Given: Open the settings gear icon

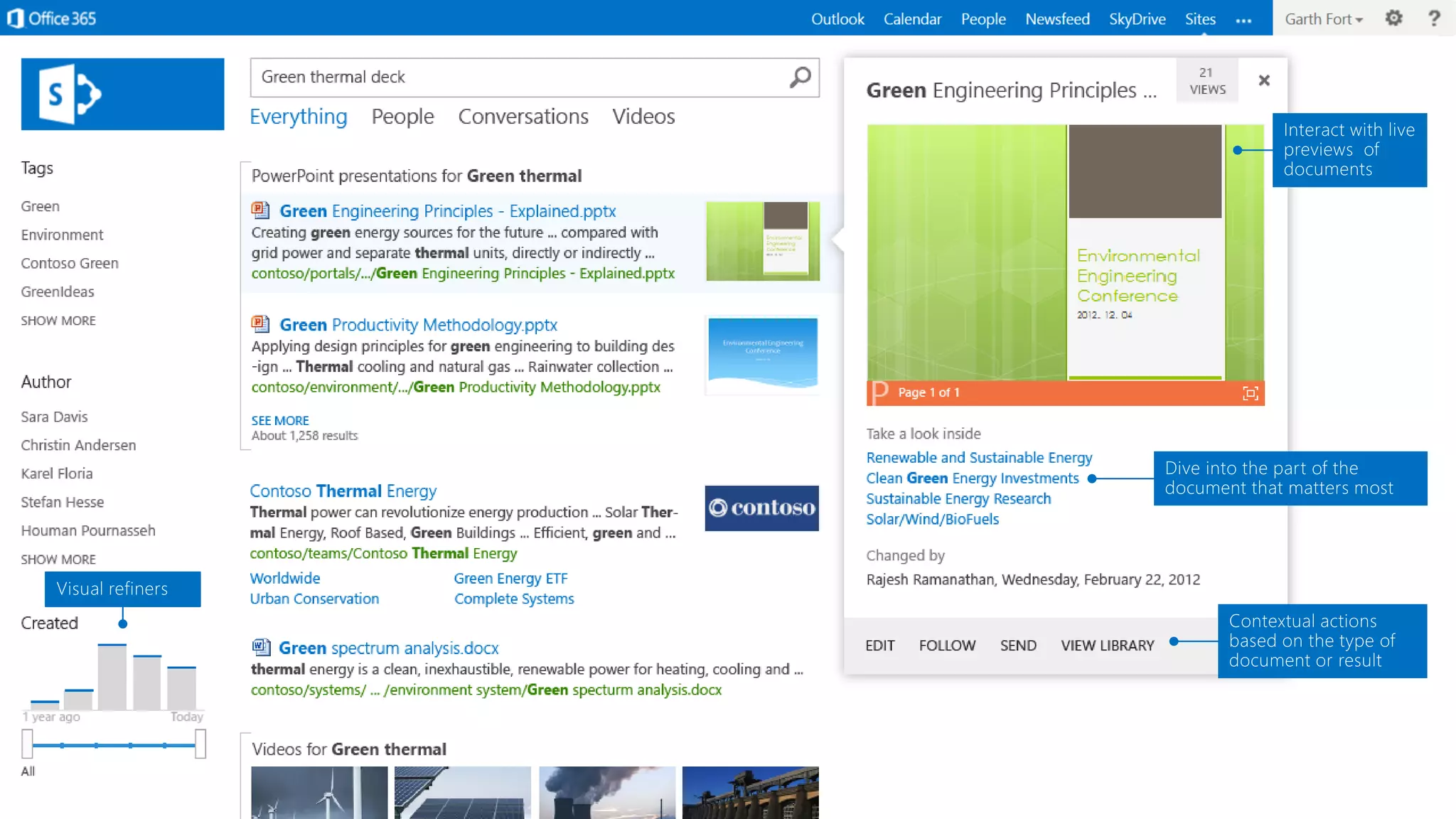Looking at the screenshot, I should (x=1393, y=18).
